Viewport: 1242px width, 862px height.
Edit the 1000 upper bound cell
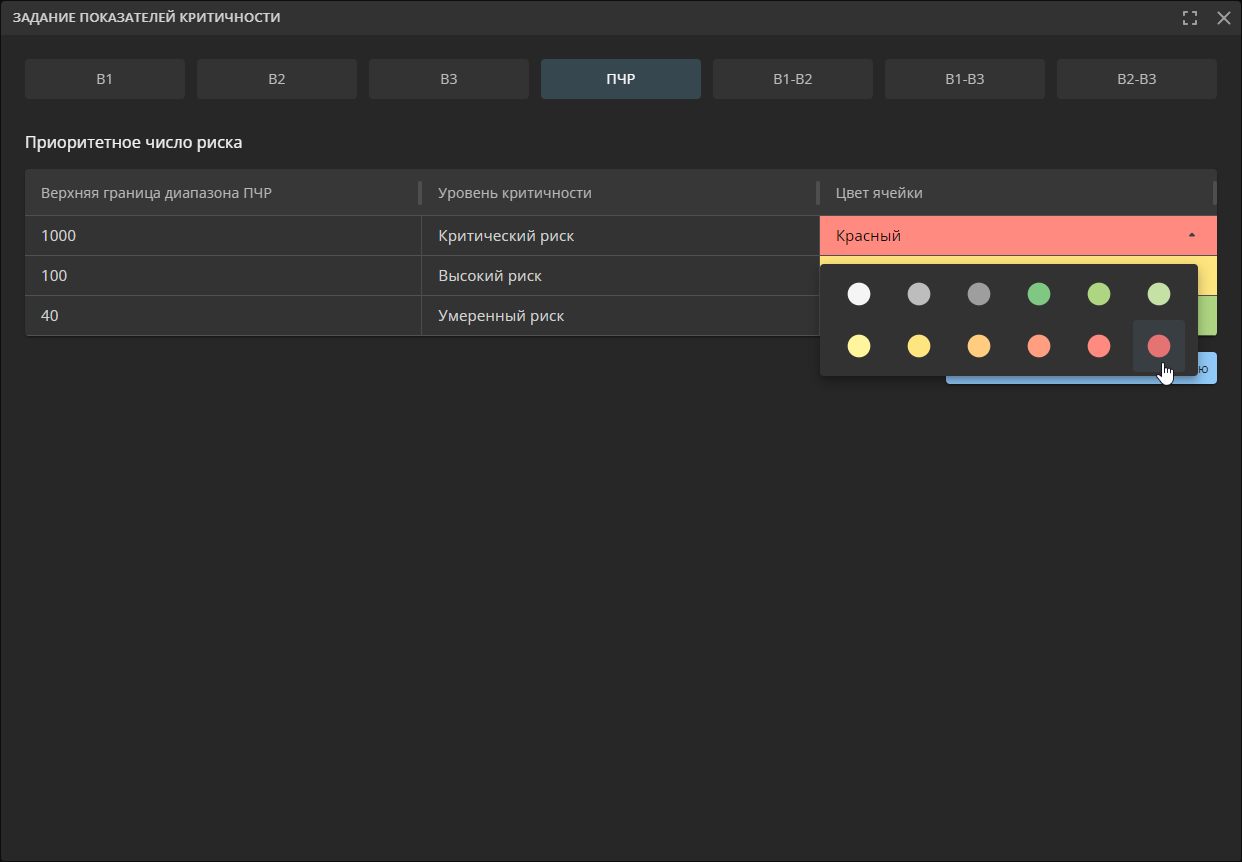tap(223, 236)
